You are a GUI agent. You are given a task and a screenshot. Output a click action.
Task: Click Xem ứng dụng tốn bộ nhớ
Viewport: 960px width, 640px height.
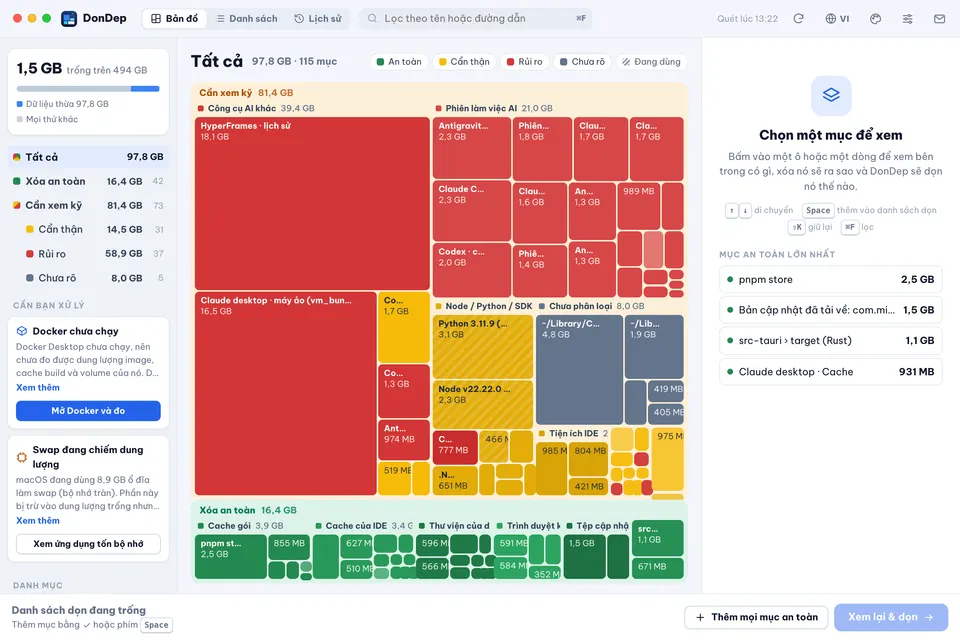coord(88,543)
